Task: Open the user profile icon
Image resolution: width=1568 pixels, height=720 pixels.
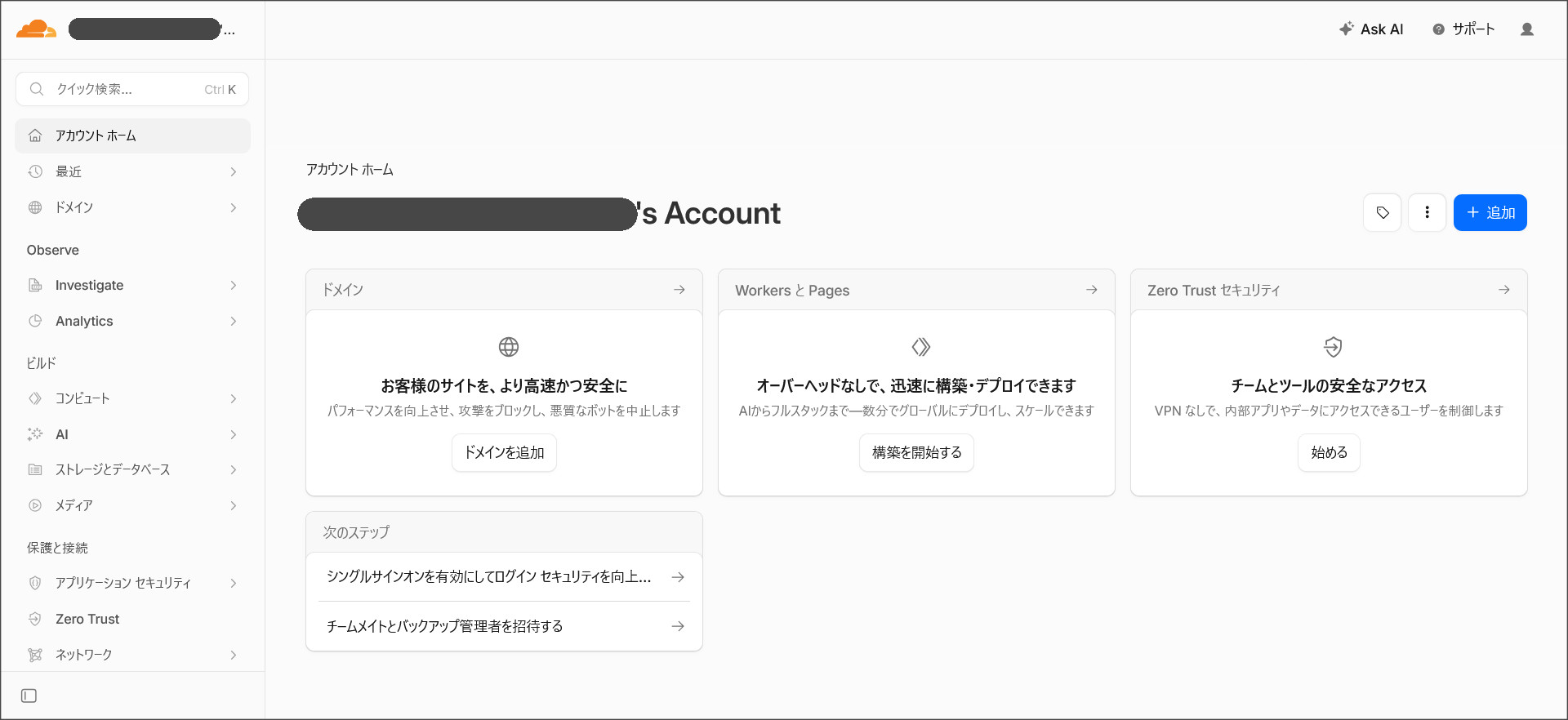Action: tap(1526, 29)
